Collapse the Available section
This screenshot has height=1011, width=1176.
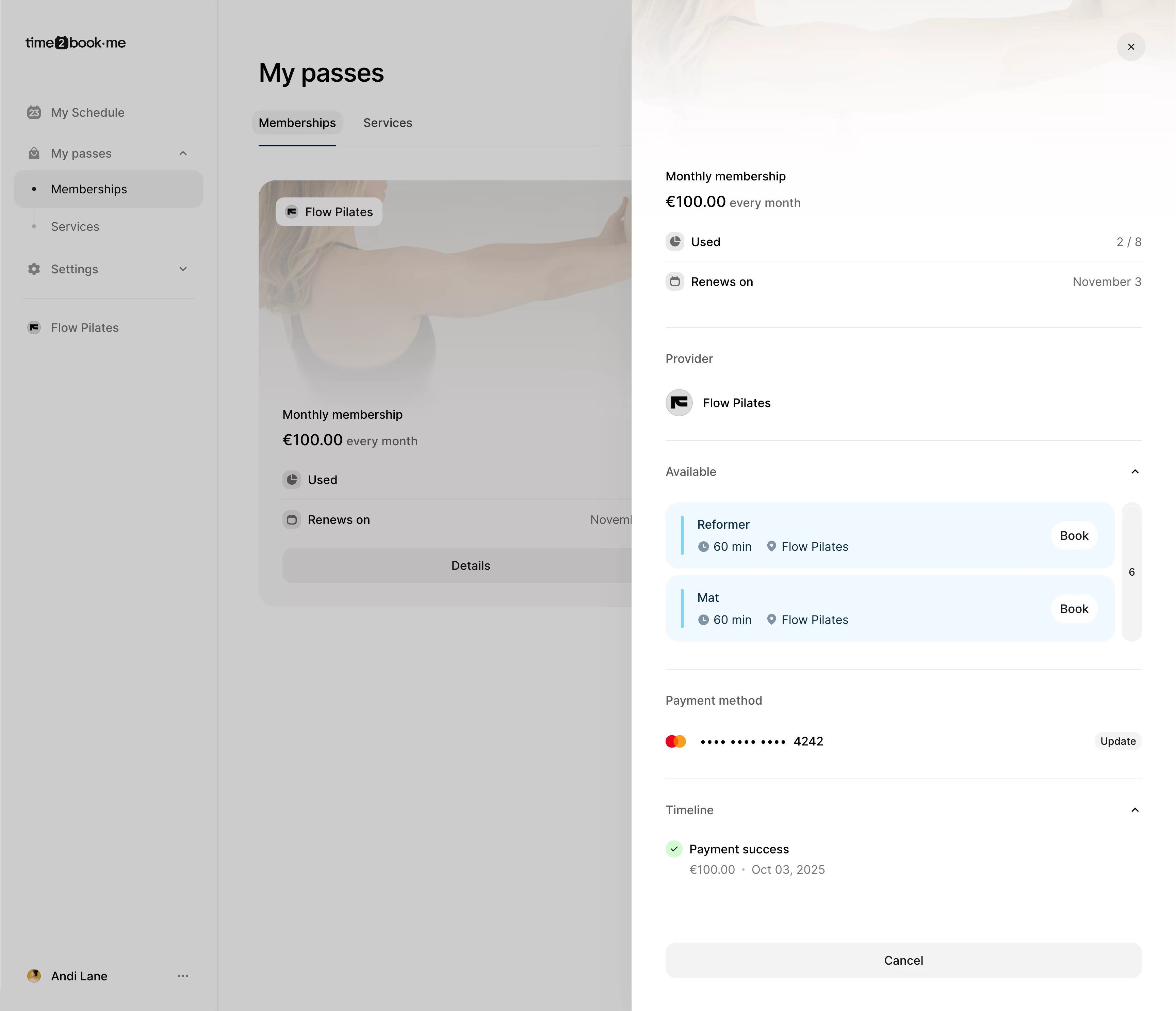pyautogui.click(x=1134, y=472)
